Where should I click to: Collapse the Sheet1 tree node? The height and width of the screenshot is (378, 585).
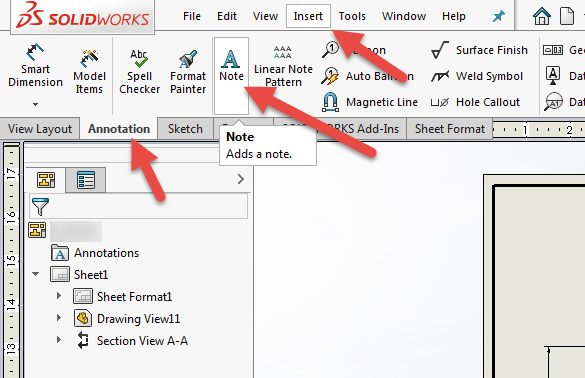[36, 274]
